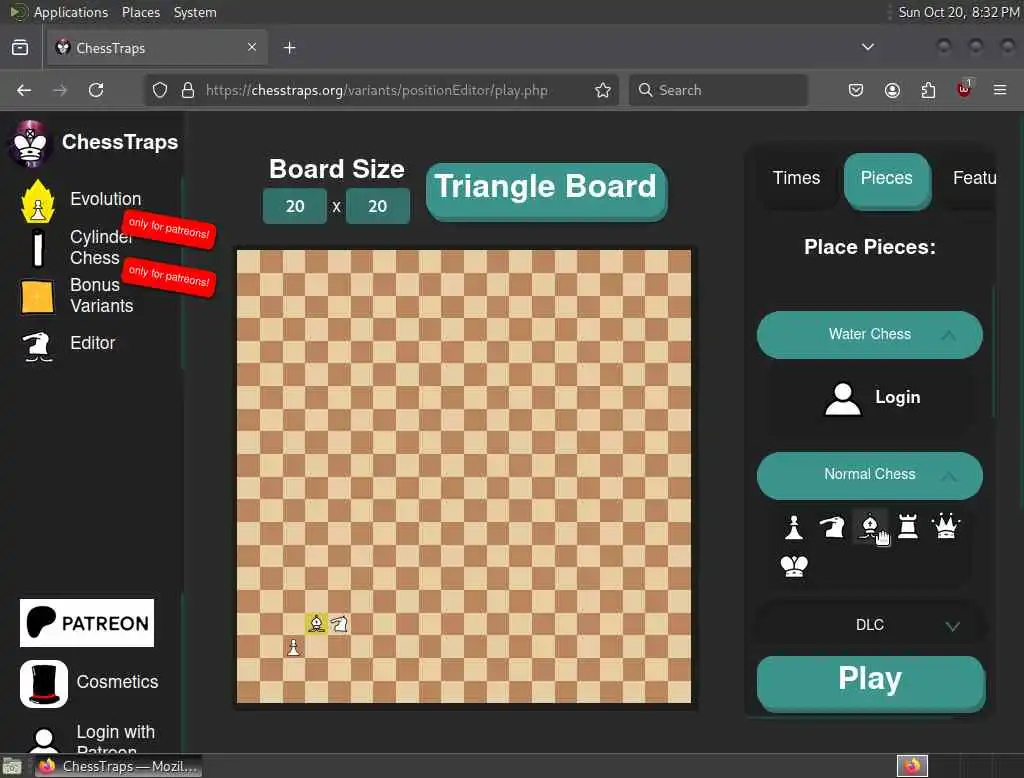Image resolution: width=1024 pixels, height=778 pixels.
Task: Click the Pocket save icon
Action: pyautogui.click(x=856, y=90)
